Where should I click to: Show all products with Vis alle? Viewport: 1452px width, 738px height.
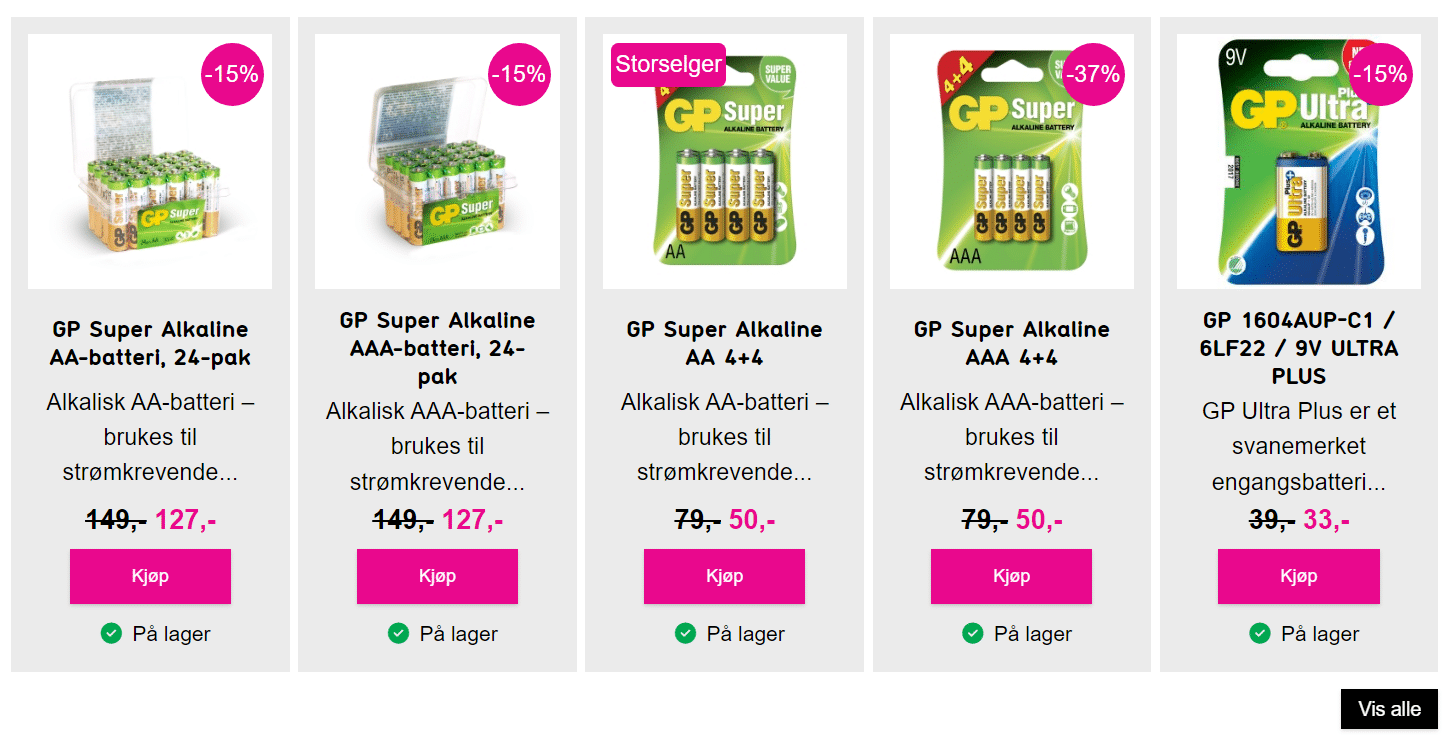coord(1389,709)
